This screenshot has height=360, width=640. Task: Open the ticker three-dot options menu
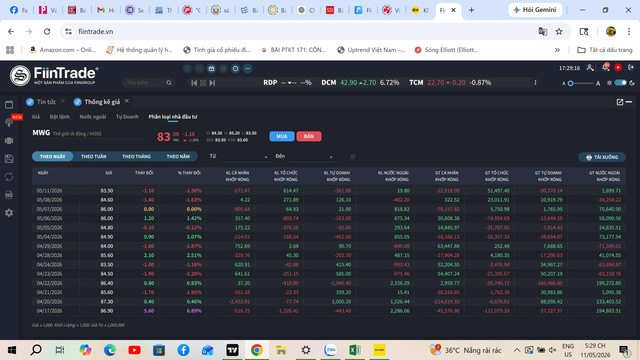(x=535, y=82)
